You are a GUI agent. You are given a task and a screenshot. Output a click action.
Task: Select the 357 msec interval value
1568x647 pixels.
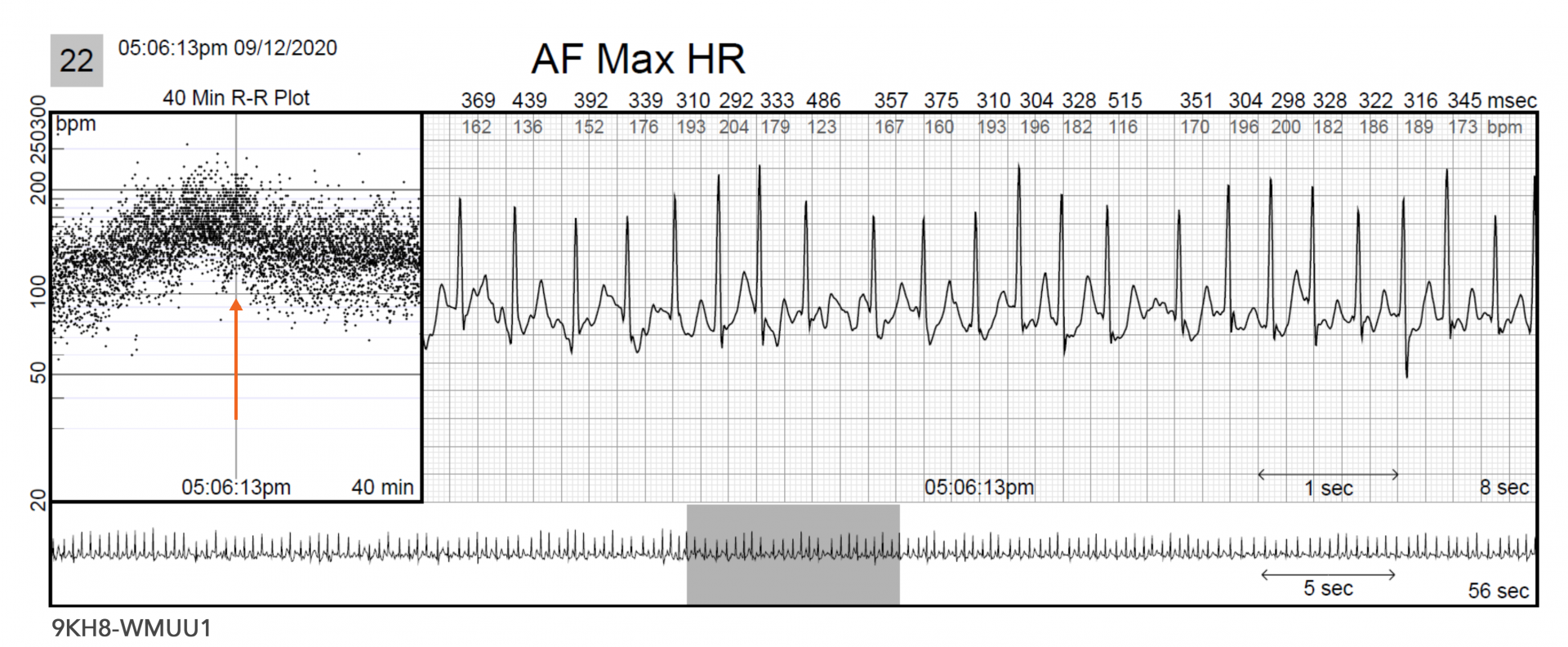point(891,100)
